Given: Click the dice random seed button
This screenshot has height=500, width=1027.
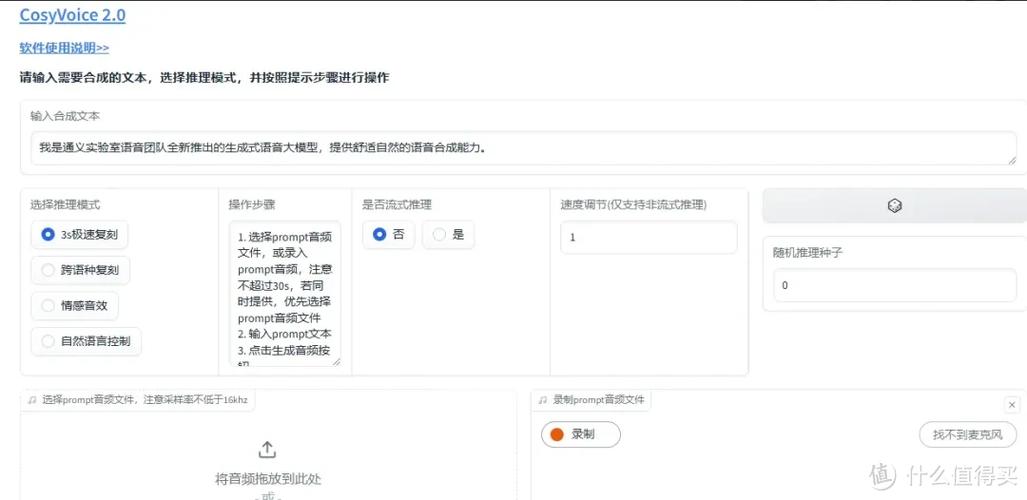Looking at the screenshot, I should click(x=894, y=206).
